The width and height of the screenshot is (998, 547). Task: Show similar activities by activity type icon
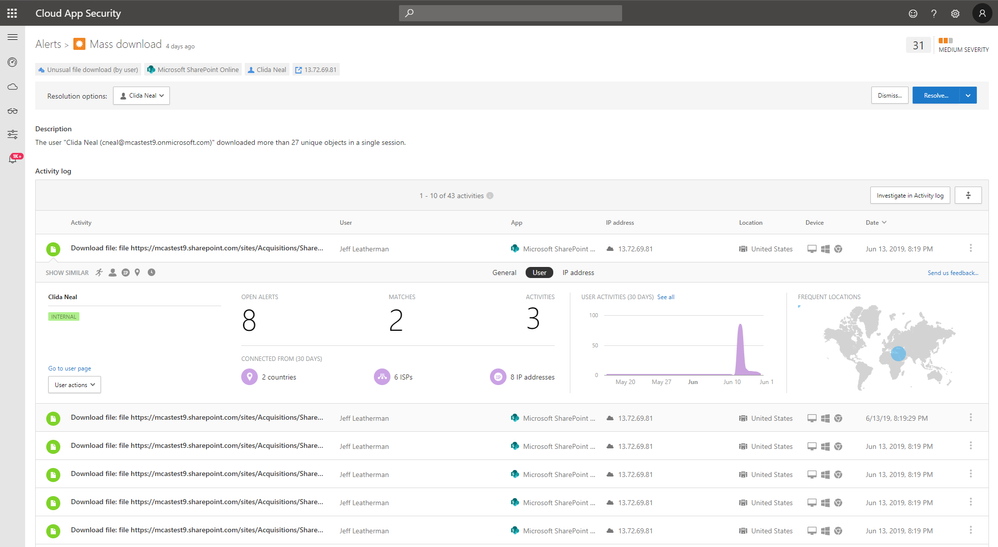point(99,273)
